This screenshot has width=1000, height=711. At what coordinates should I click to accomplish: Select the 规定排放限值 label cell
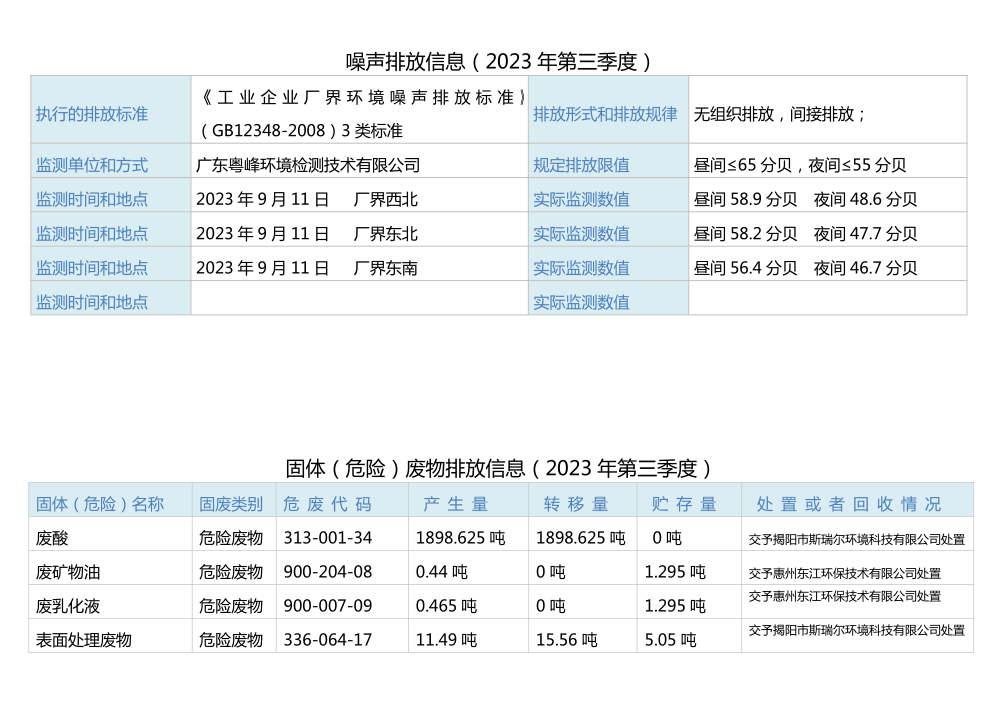[608, 161]
